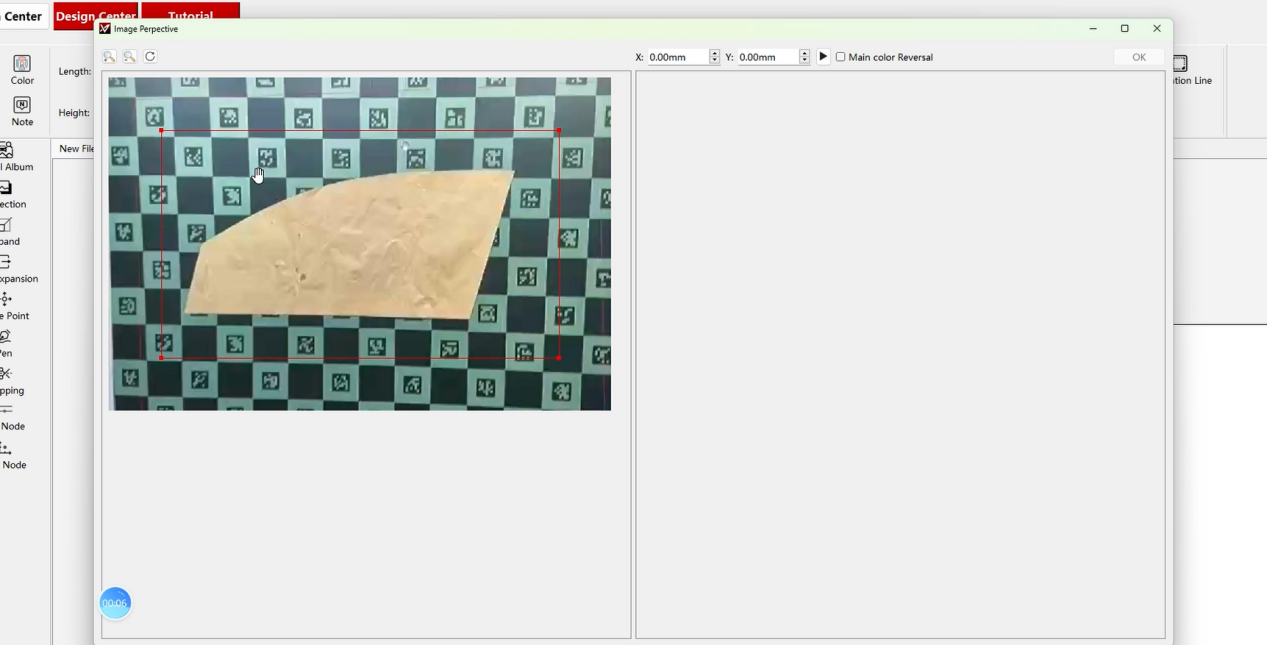Select the Pen tool in sidebar
Viewport: 1267px width, 645px height.
pyautogui.click(x=6, y=341)
